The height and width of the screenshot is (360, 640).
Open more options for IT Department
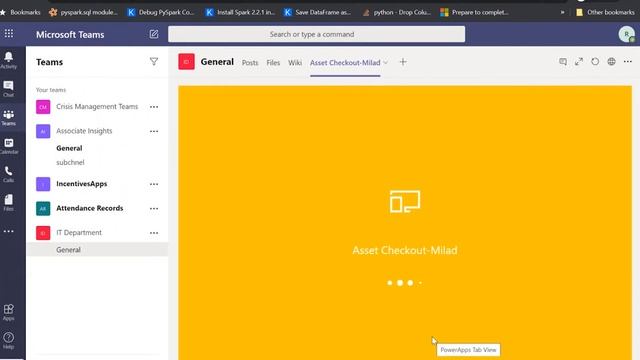[x=154, y=233]
